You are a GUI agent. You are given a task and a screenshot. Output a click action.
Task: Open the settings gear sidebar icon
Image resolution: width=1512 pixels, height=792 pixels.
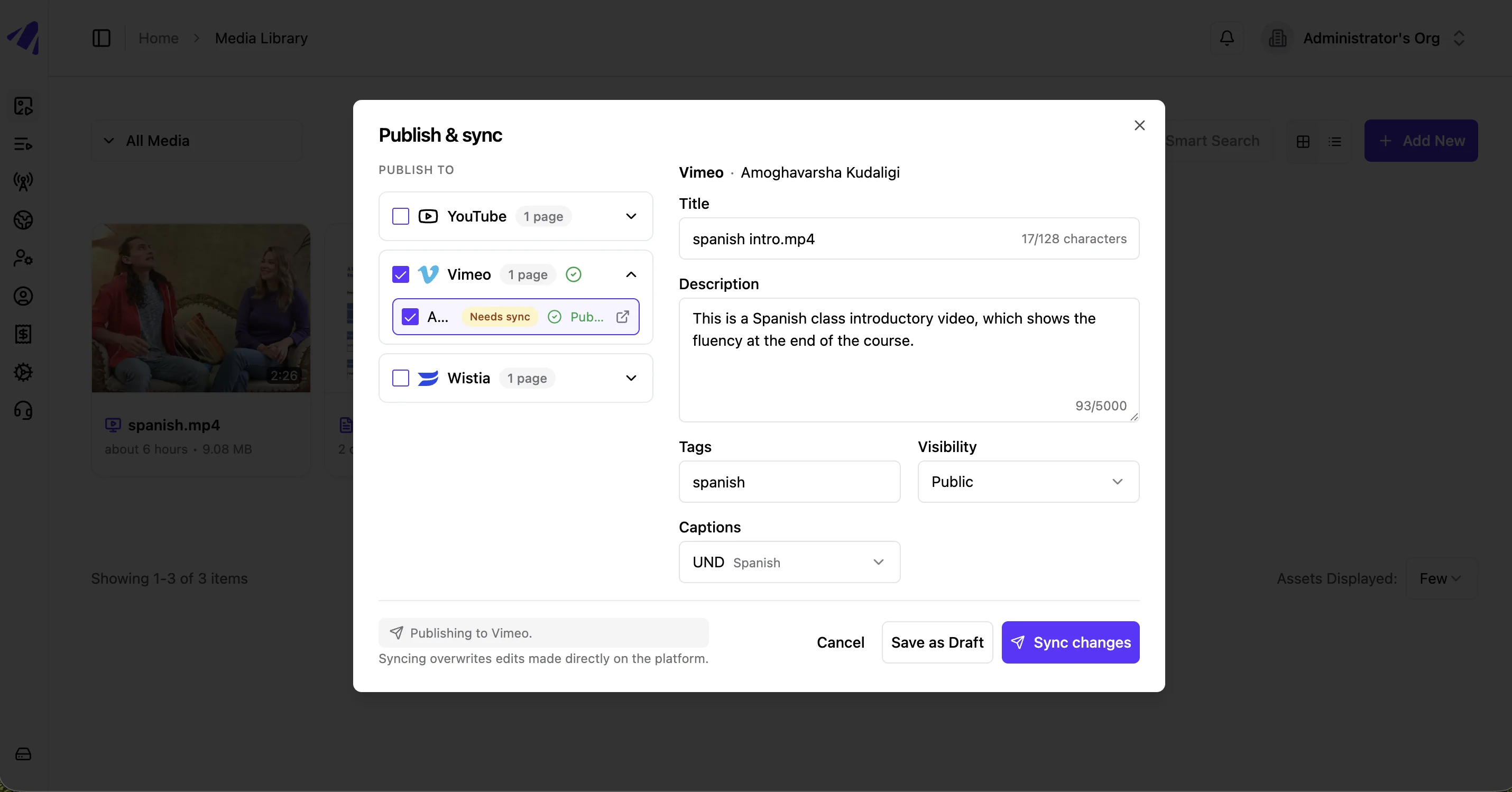tap(23, 372)
